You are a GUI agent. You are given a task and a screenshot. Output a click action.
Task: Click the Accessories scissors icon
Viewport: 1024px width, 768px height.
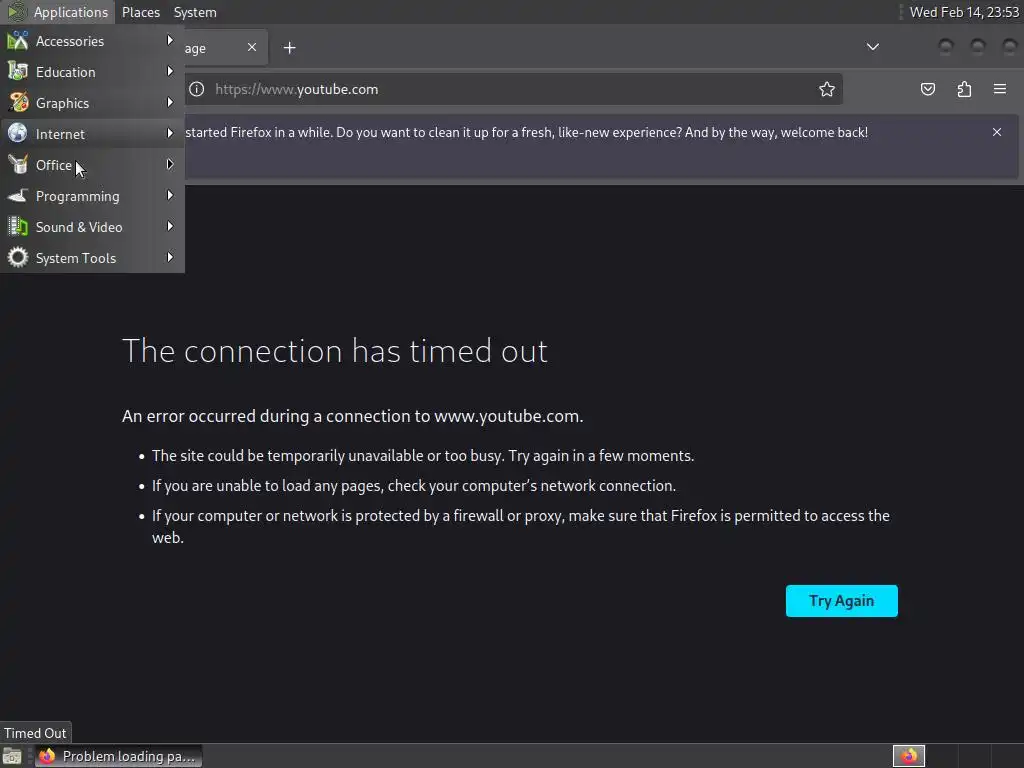18,40
